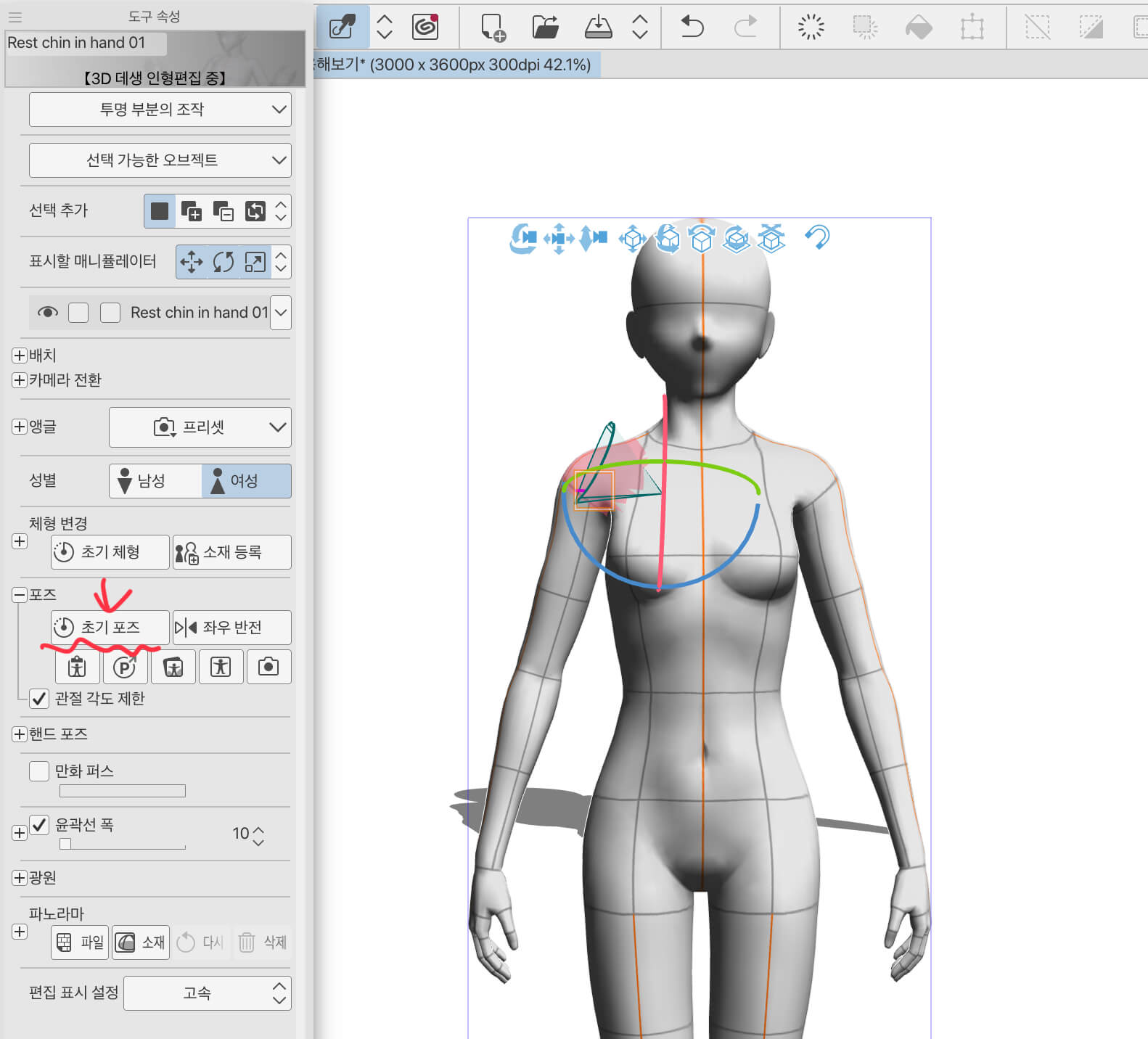This screenshot has width=1148, height=1039.
Task: Select camera zoom manipulator above the model
Action: pyautogui.click(x=593, y=238)
